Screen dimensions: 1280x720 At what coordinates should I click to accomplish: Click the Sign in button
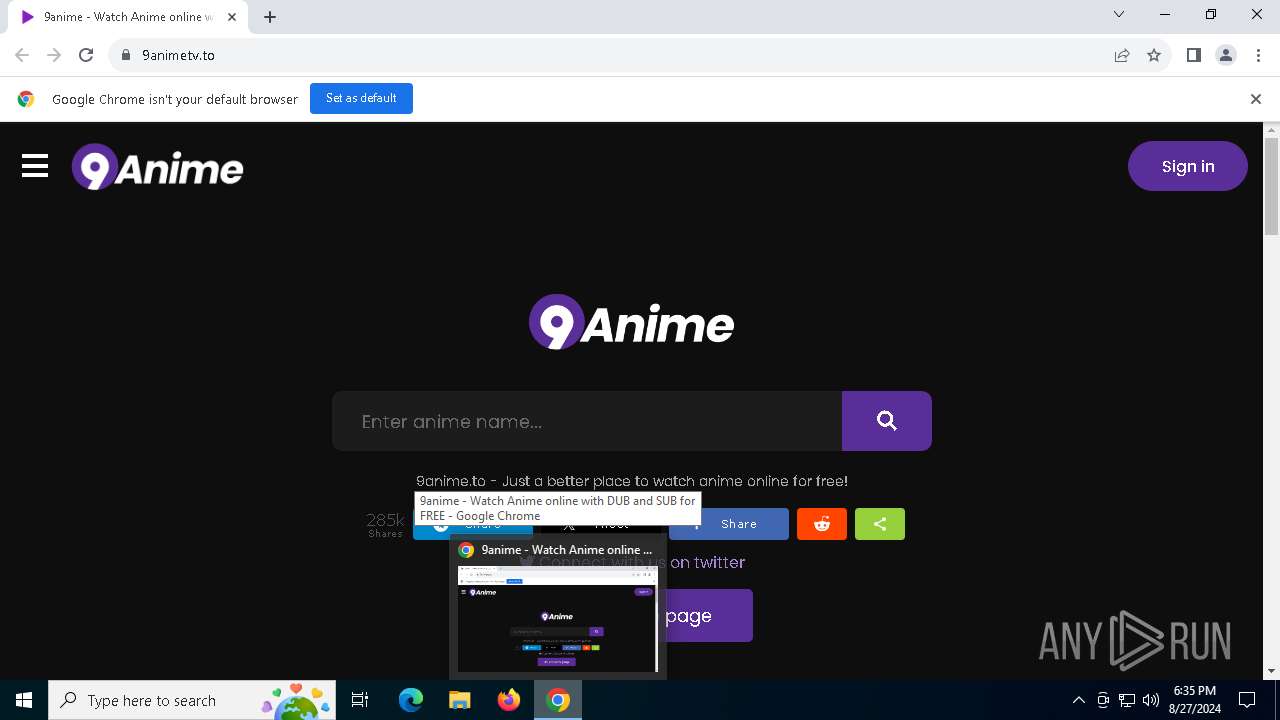coord(1188,166)
